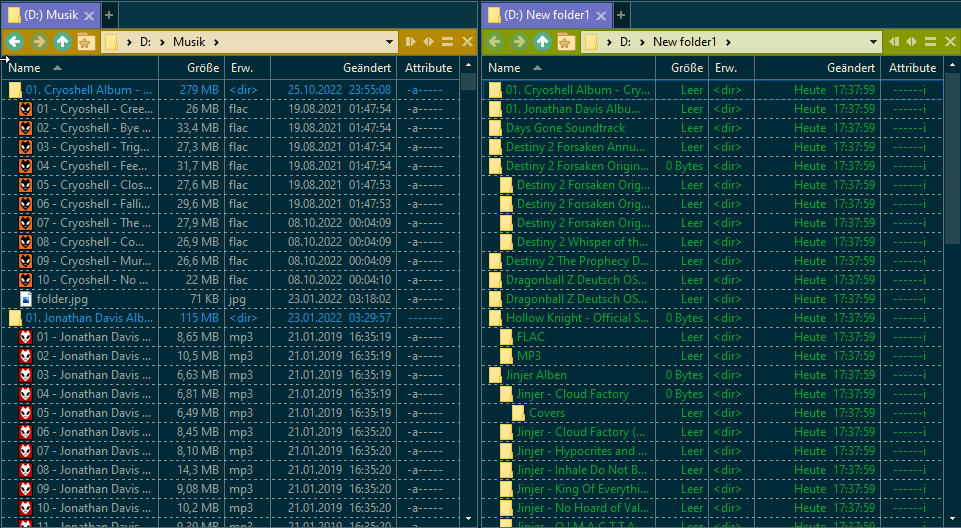The height and width of the screenshot is (528, 961).
Task: Click the Musik breadcrumb segment
Action: (189, 42)
